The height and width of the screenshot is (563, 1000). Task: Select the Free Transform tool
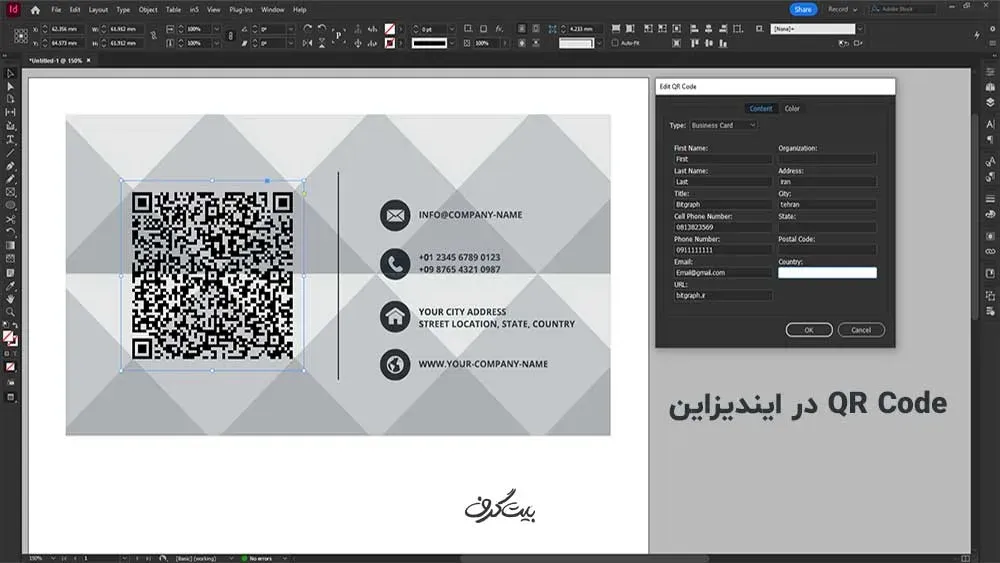tap(10, 232)
